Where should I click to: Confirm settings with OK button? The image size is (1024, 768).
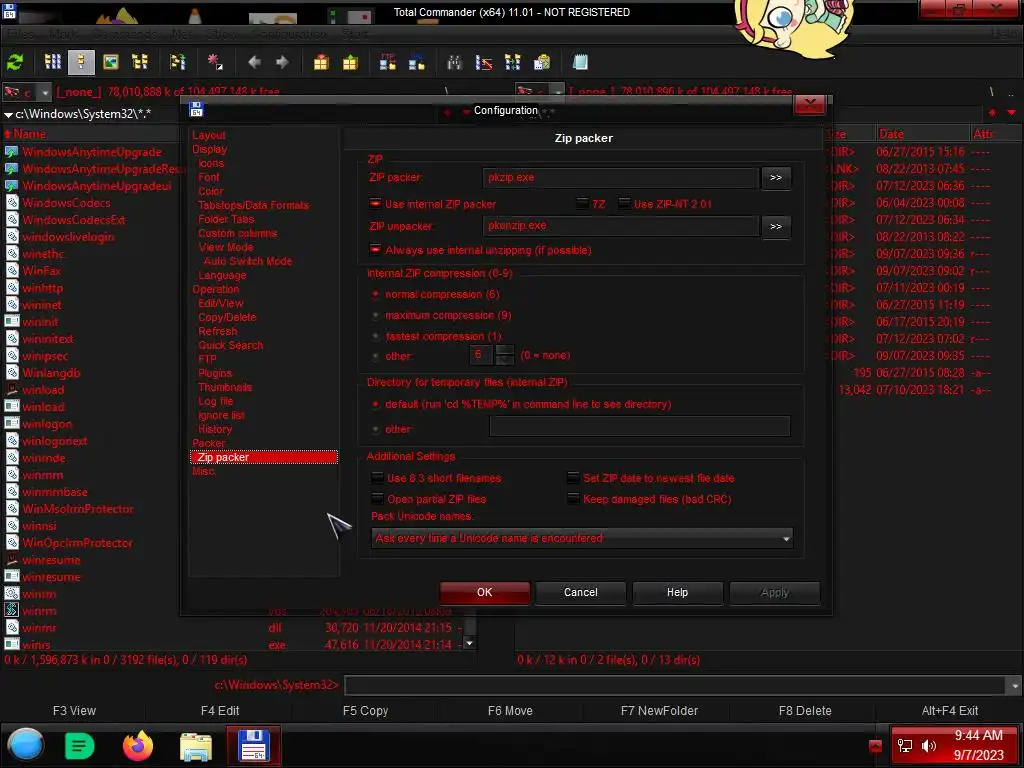(x=485, y=592)
